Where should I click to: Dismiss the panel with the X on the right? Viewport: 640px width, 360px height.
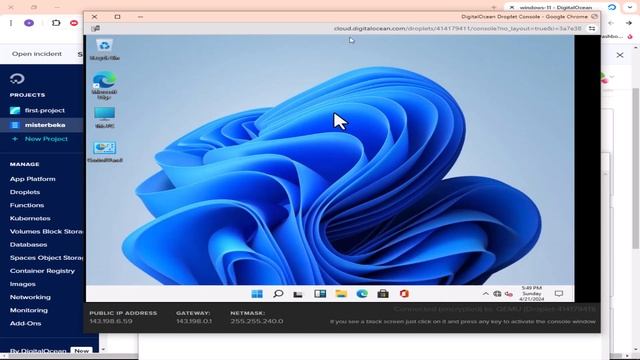pos(620,55)
